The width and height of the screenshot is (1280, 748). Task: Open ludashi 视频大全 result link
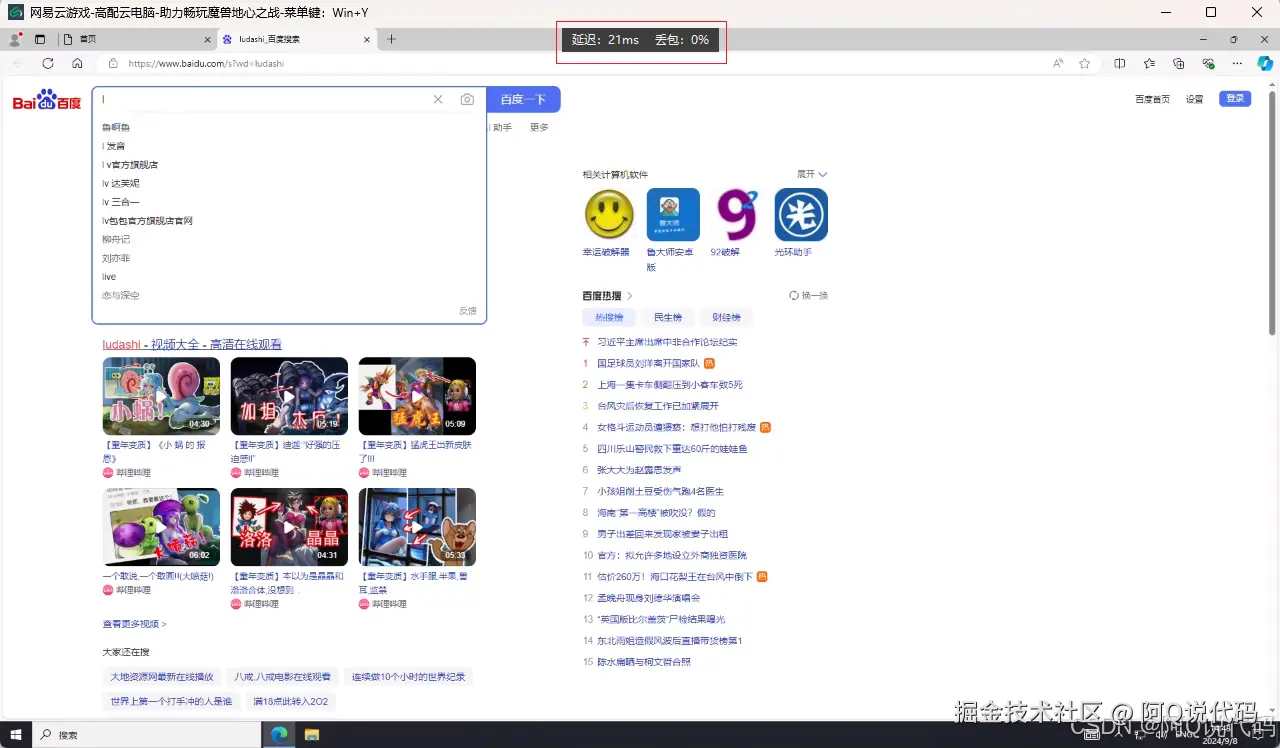[x=192, y=344]
